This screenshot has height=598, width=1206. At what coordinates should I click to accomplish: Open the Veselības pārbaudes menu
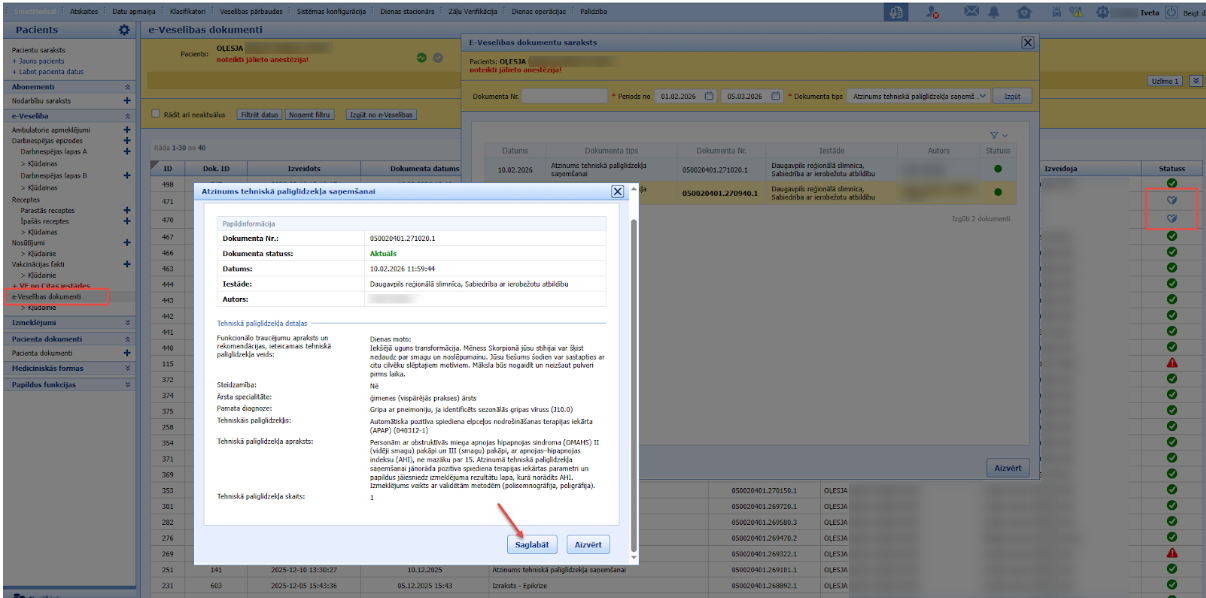coord(251,10)
